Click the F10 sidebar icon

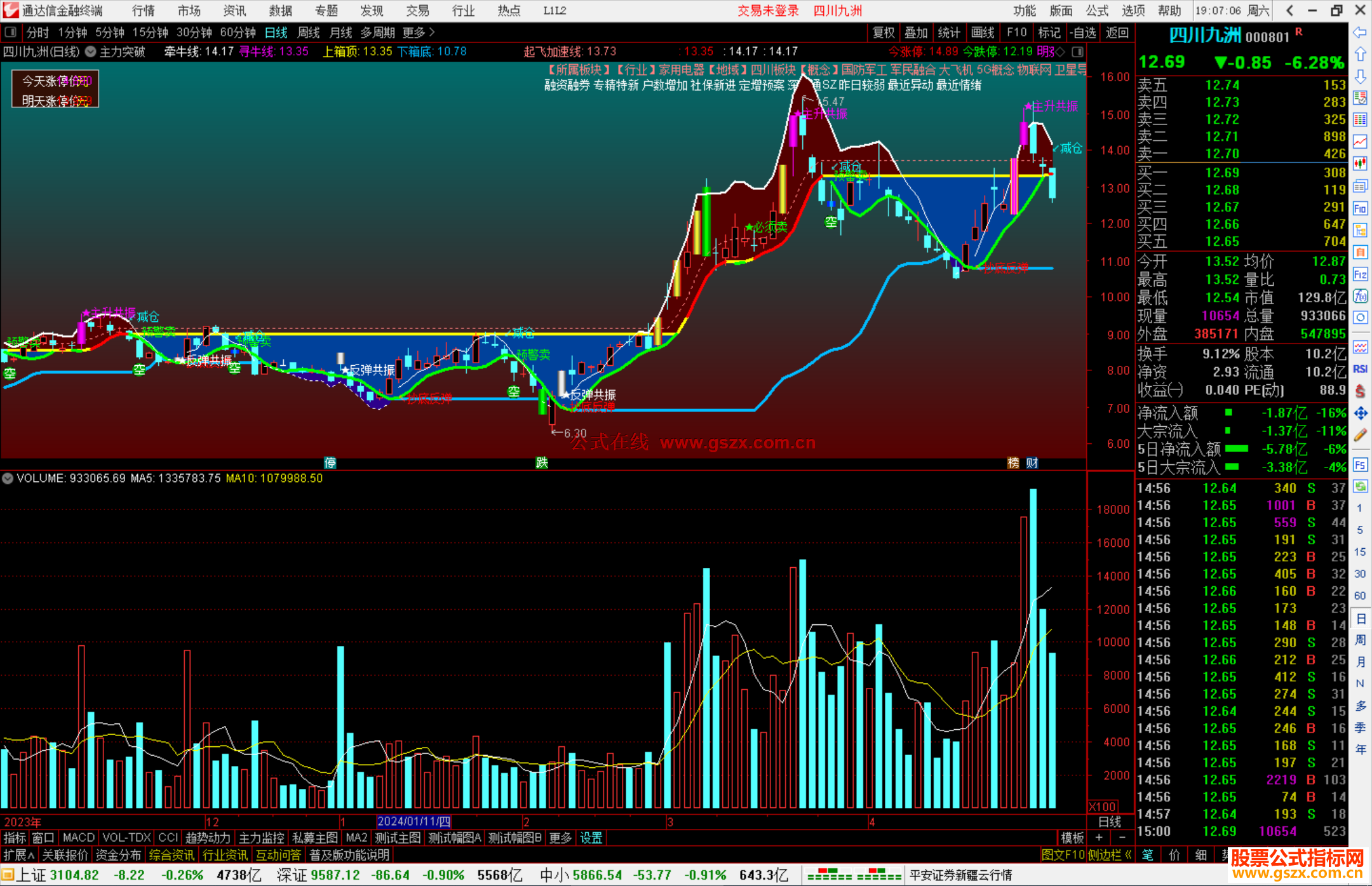(x=1360, y=208)
